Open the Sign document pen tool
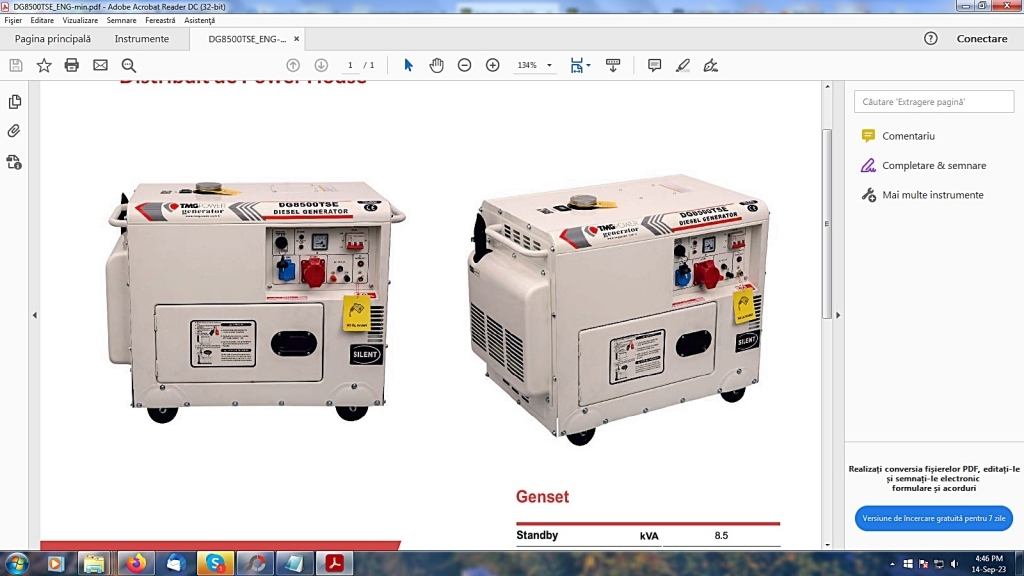Screen dimensions: 1024x576 pos(711,65)
